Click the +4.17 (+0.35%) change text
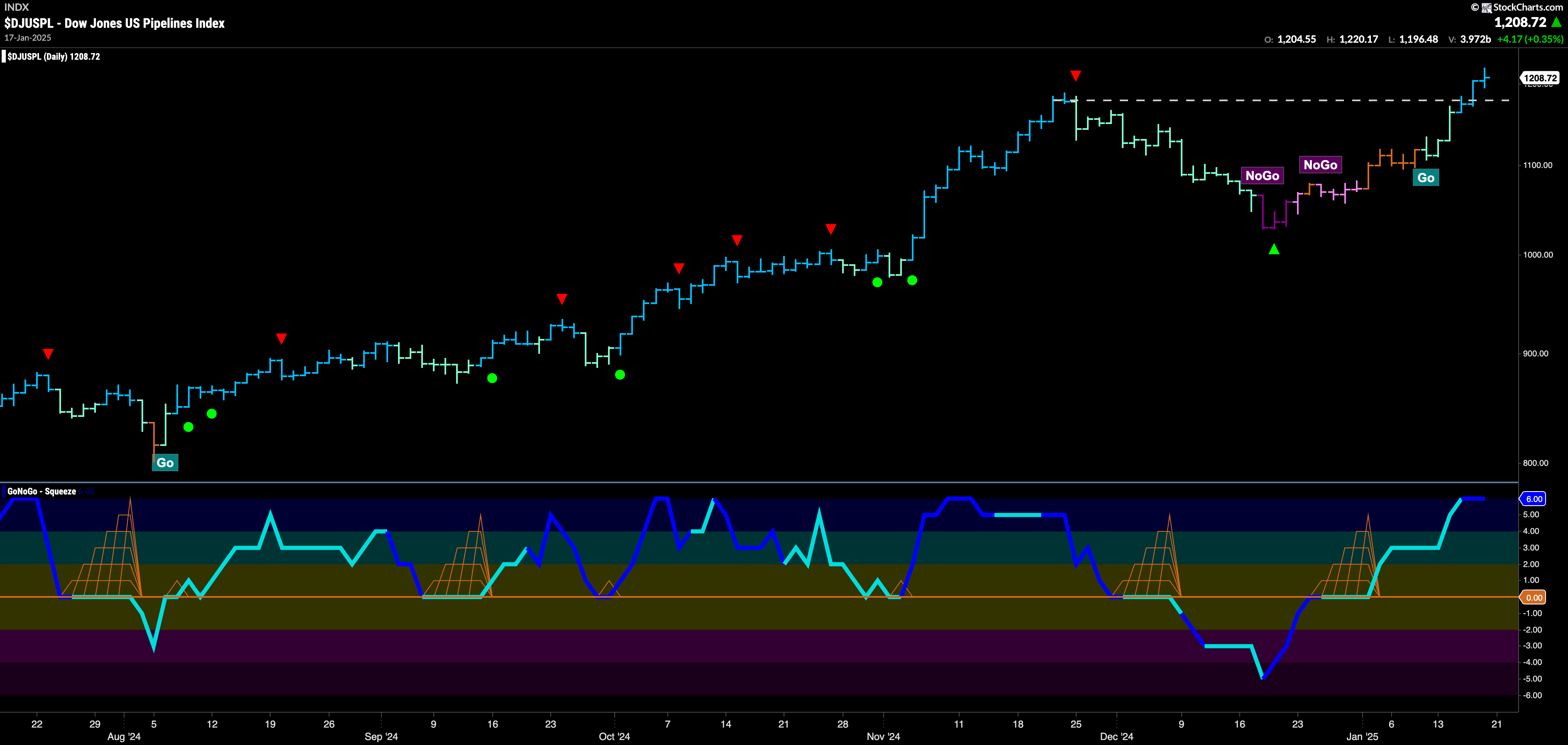1568x745 pixels. coord(1530,39)
